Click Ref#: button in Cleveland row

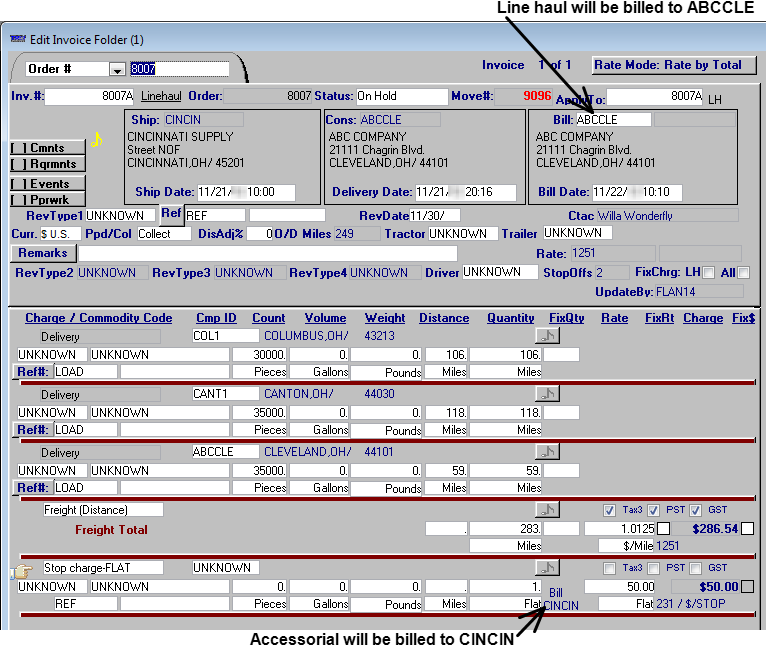click(x=33, y=488)
